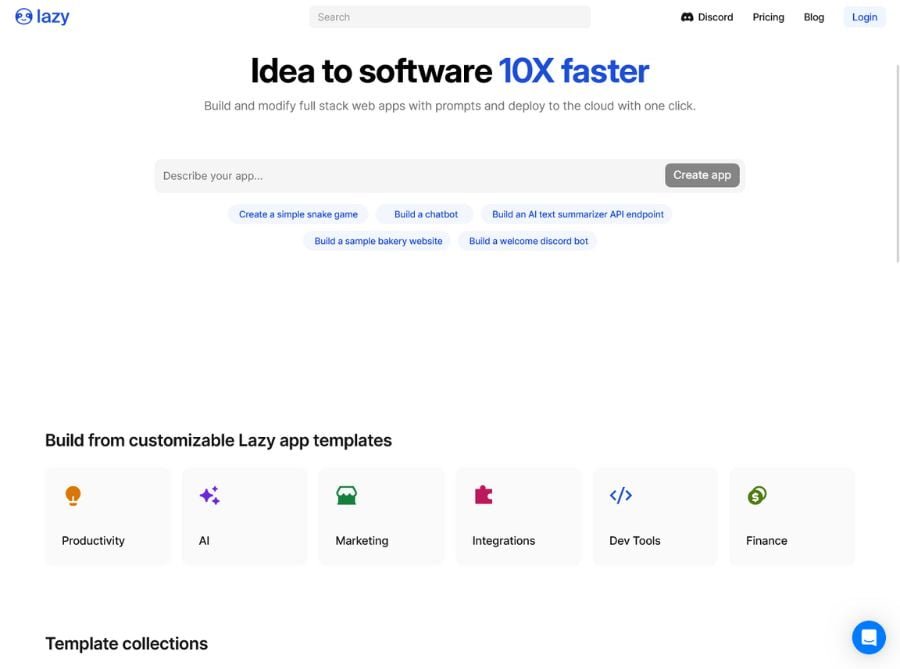
Task: Click the Dev Tools code brackets icon
Action: coord(620,495)
